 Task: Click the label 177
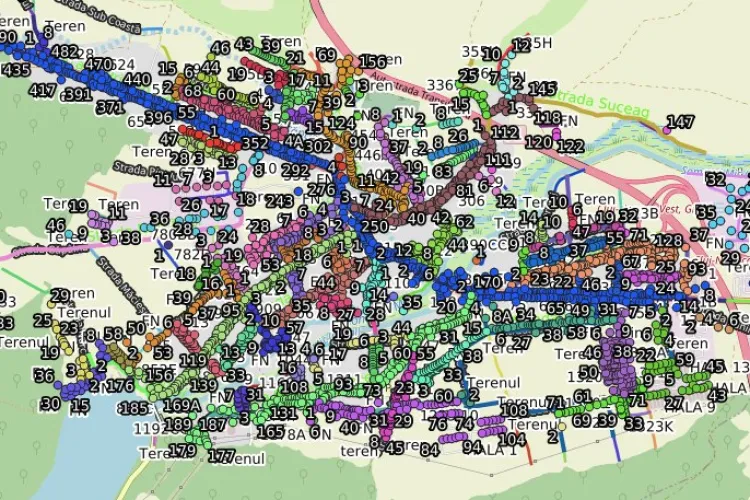click(221, 456)
